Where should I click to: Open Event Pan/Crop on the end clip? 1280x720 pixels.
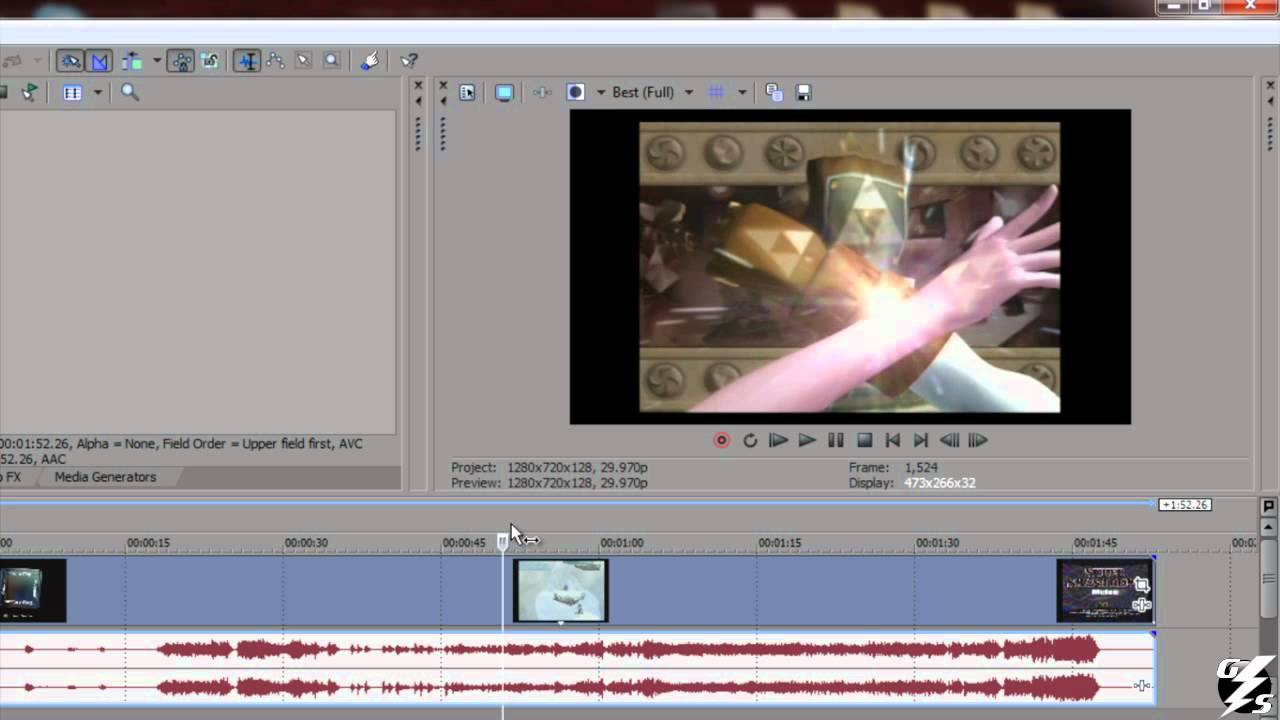coord(1142,586)
